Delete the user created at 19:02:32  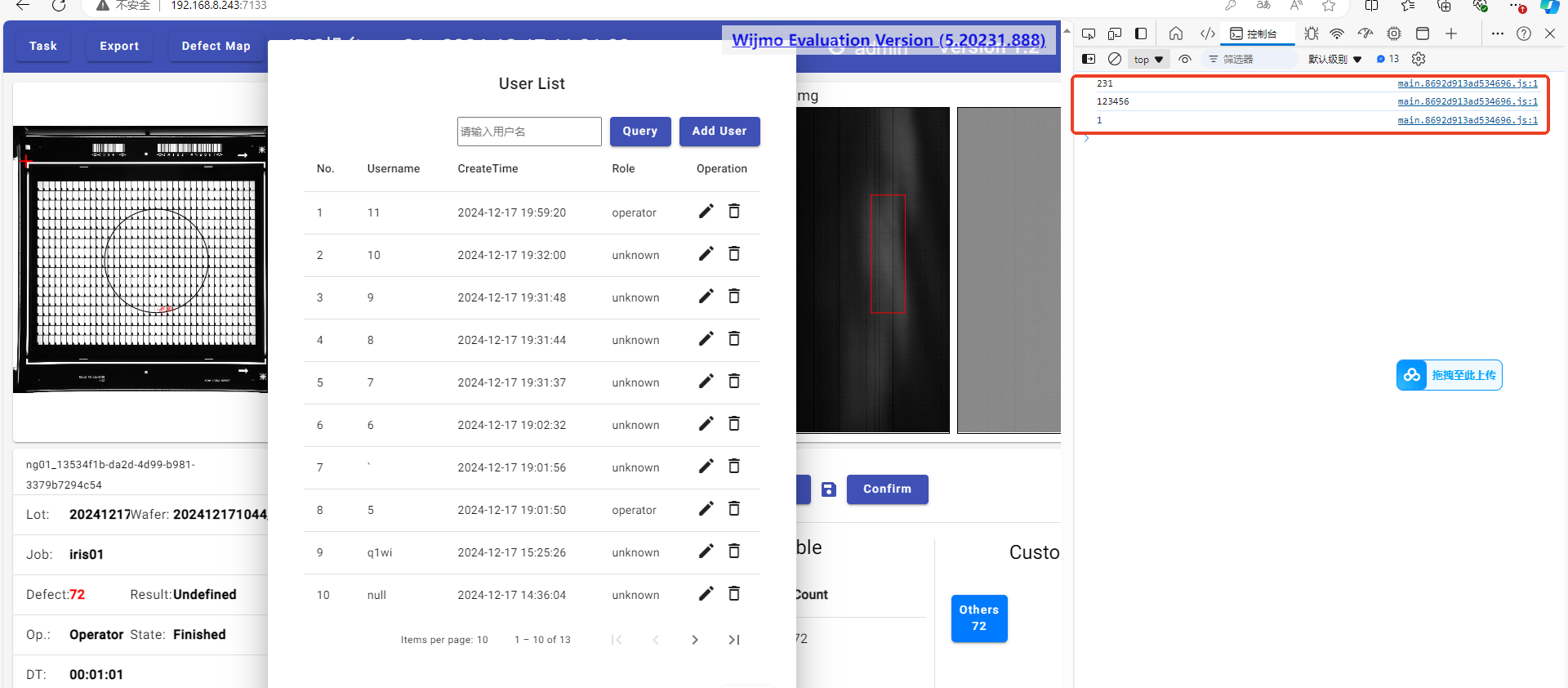point(734,424)
